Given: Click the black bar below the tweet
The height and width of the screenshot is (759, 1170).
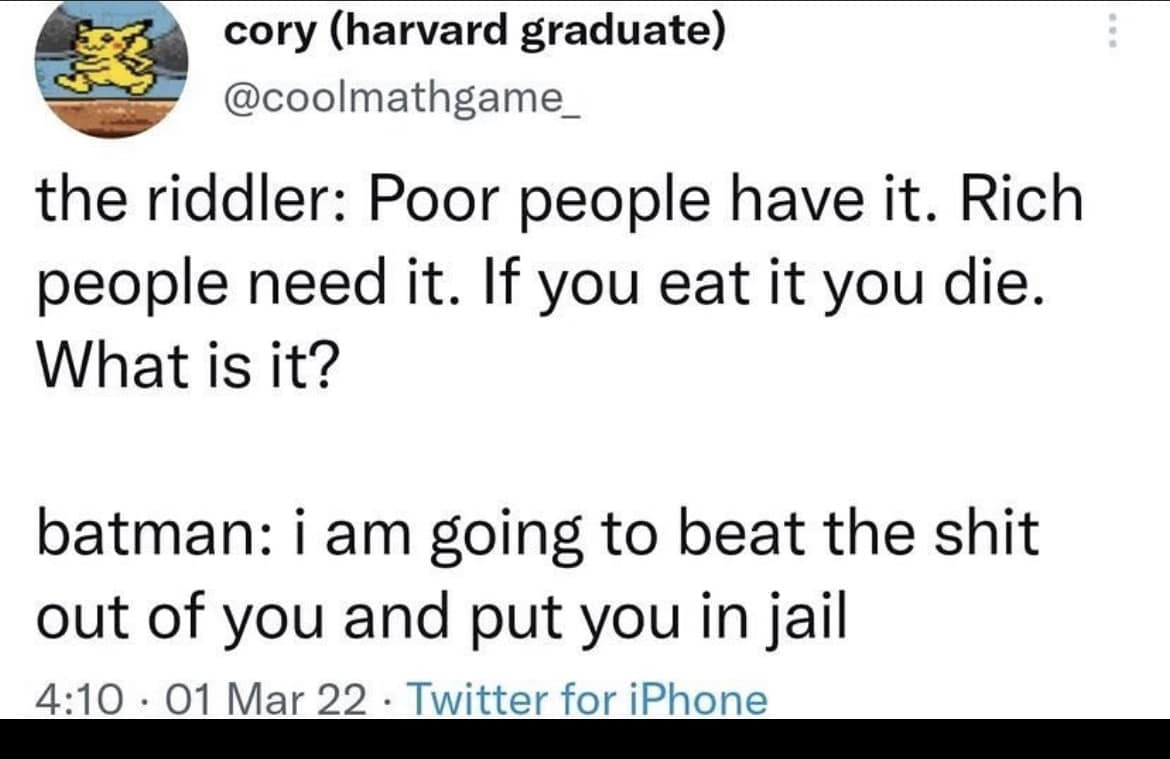Looking at the screenshot, I should pos(585,738).
